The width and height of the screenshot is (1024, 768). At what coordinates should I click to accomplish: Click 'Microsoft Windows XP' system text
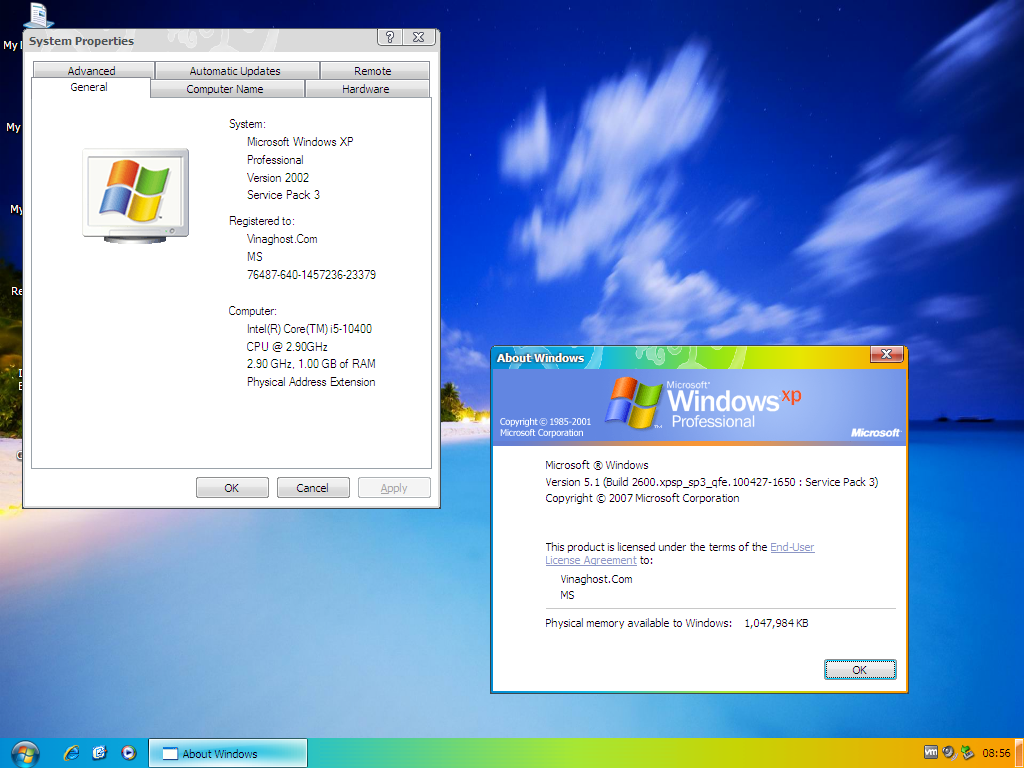[300, 142]
